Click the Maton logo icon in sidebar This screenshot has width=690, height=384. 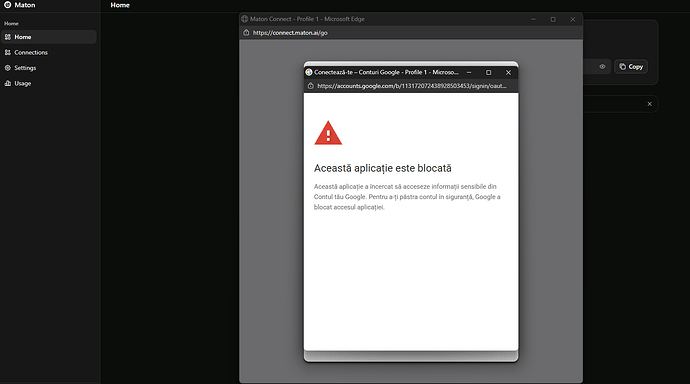click(7, 5)
